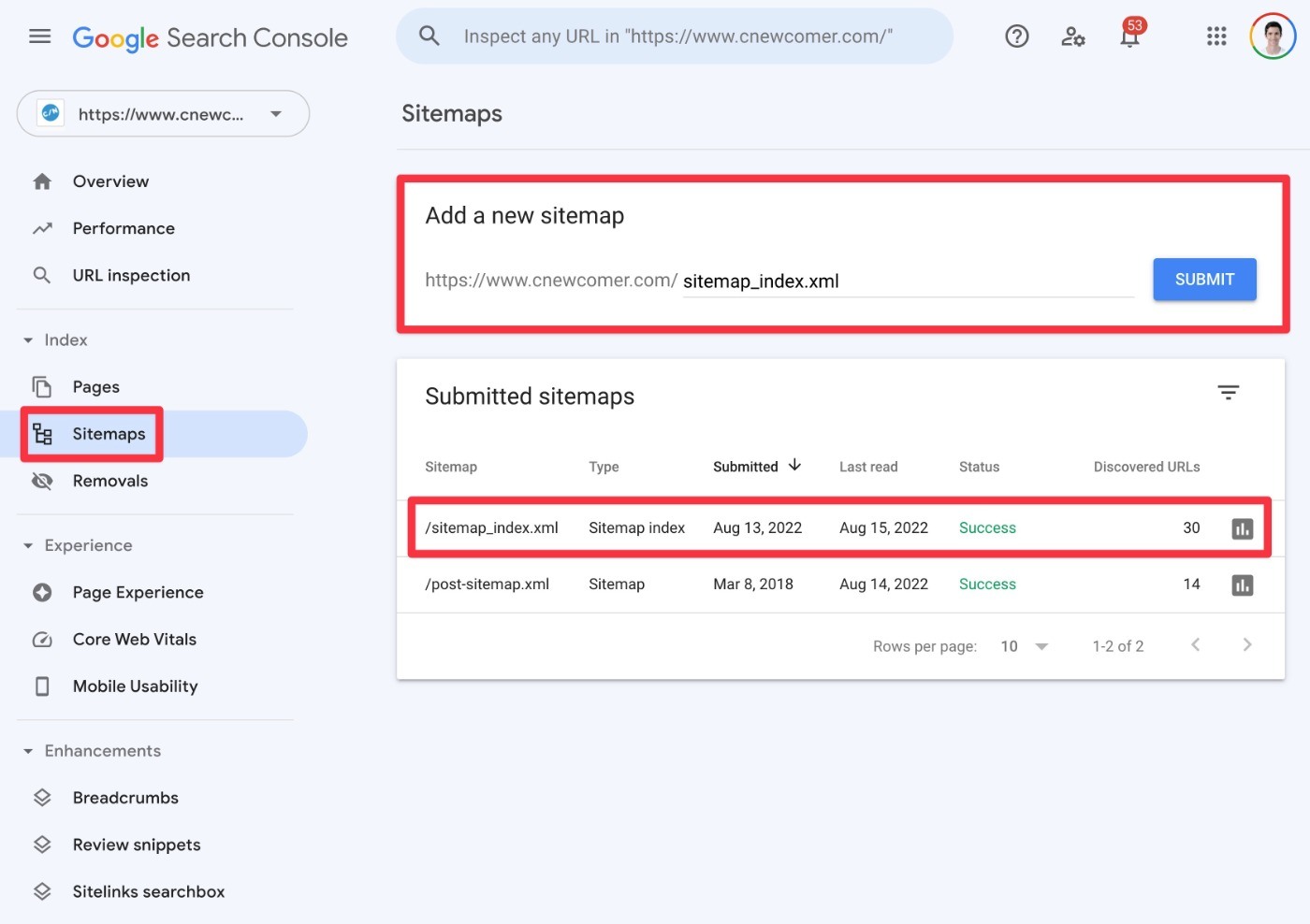Viewport: 1310px width, 924px height.
Task: Click the search magnifier in URL bar
Action: pos(429,36)
